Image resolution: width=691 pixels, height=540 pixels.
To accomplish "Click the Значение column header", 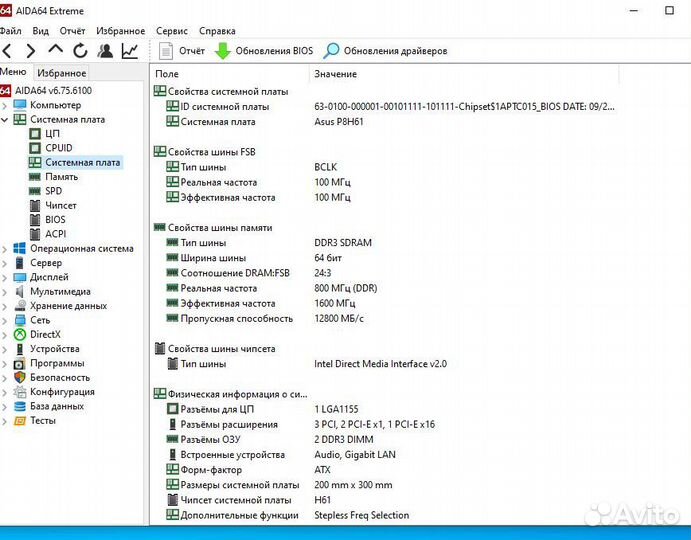I will [335, 74].
